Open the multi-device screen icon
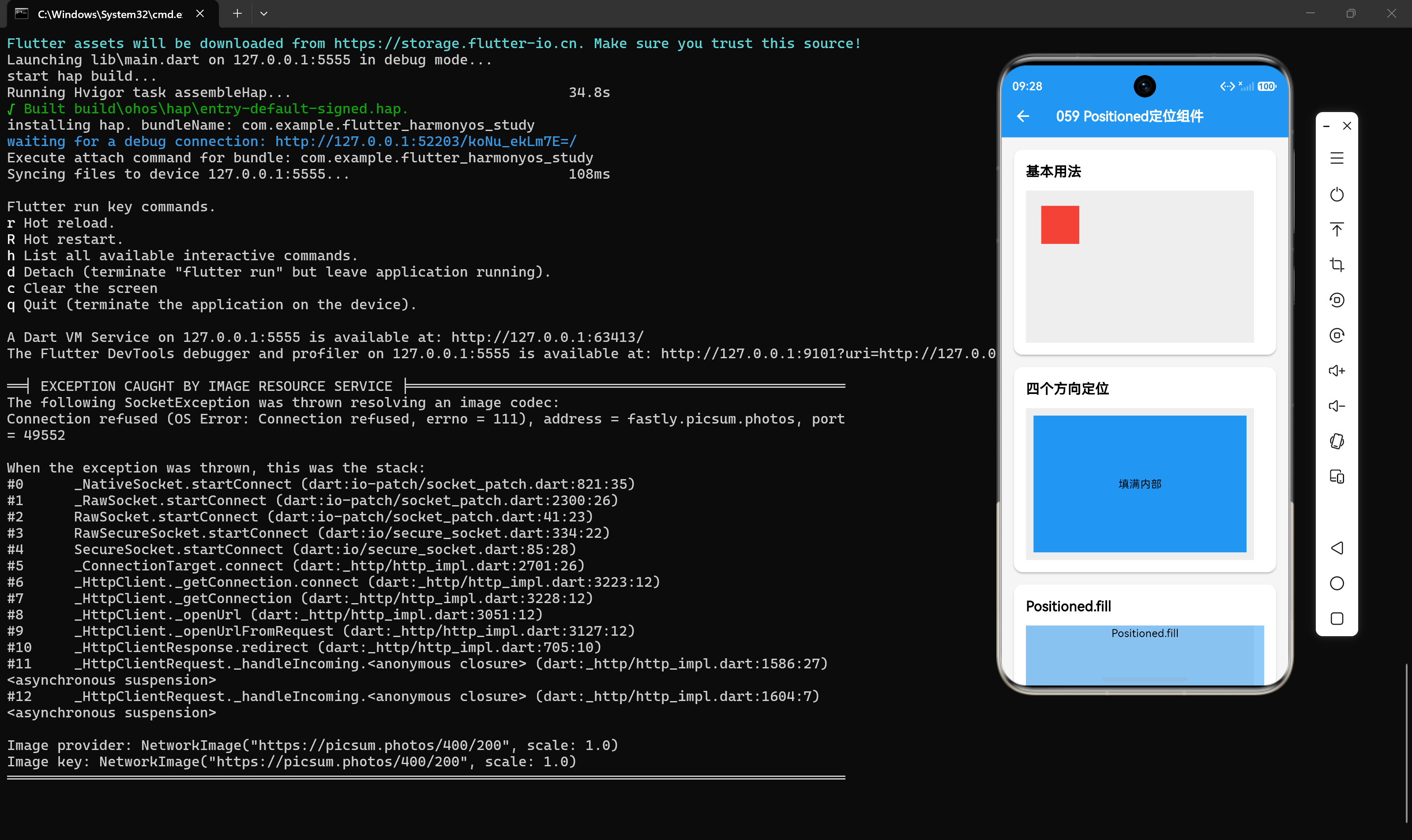This screenshot has height=840, width=1412. [x=1337, y=476]
